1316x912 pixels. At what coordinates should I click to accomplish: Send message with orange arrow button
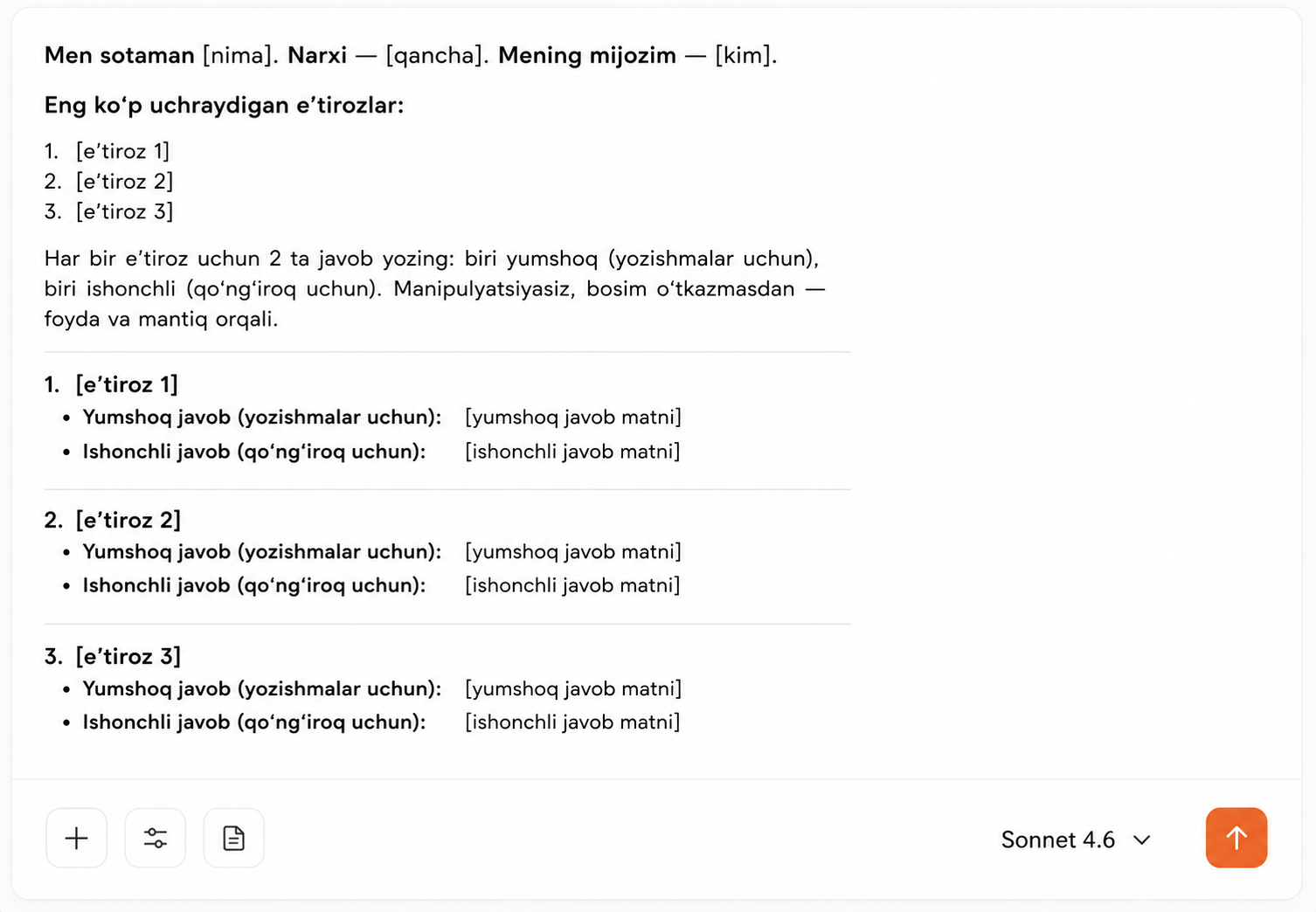tap(1236, 838)
